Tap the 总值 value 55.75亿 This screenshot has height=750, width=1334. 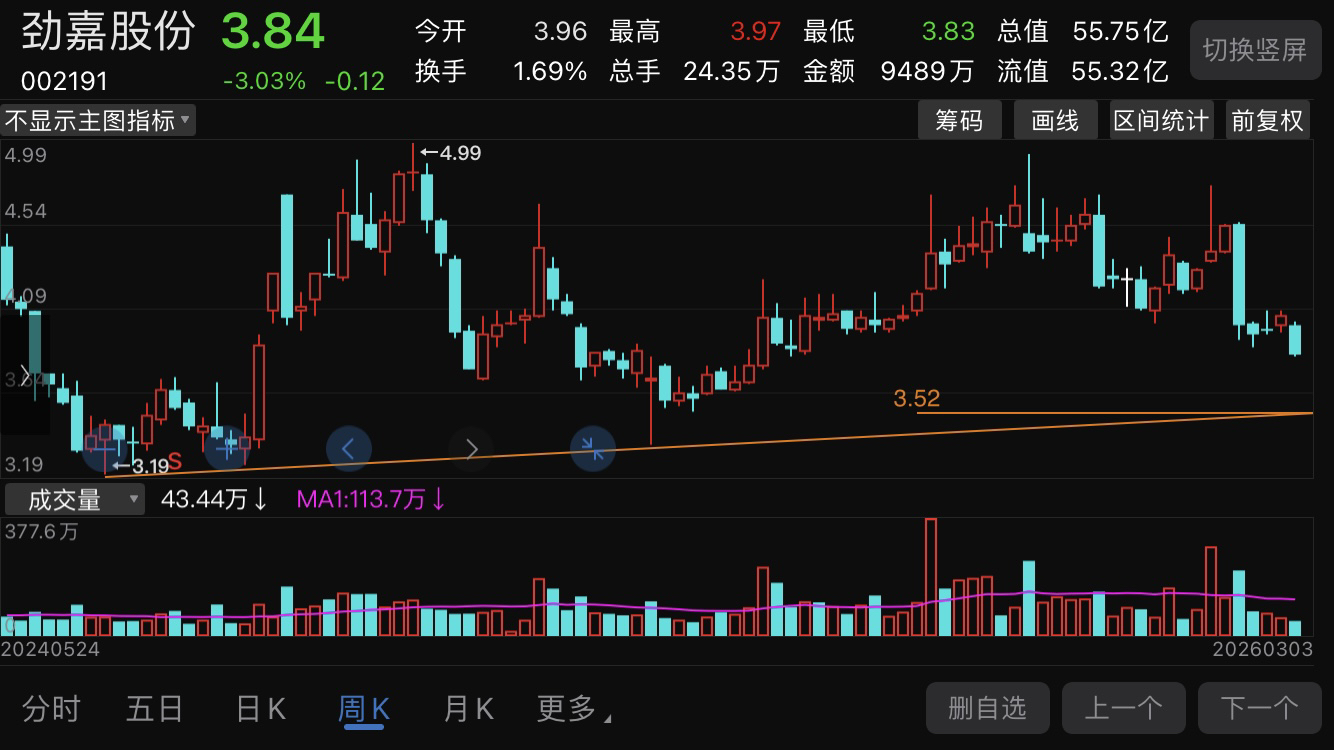coord(1120,31)
